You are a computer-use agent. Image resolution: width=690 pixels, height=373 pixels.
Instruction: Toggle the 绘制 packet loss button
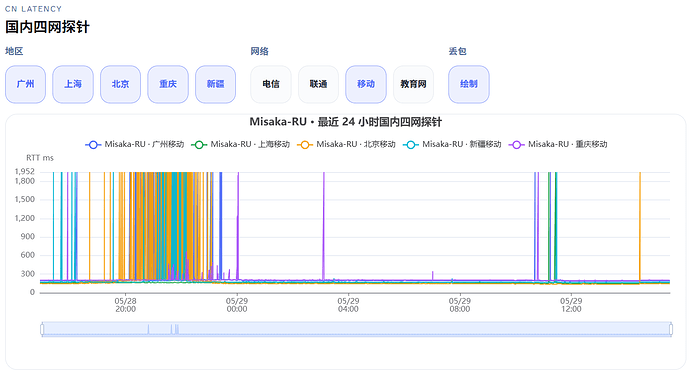click(469, 84)
